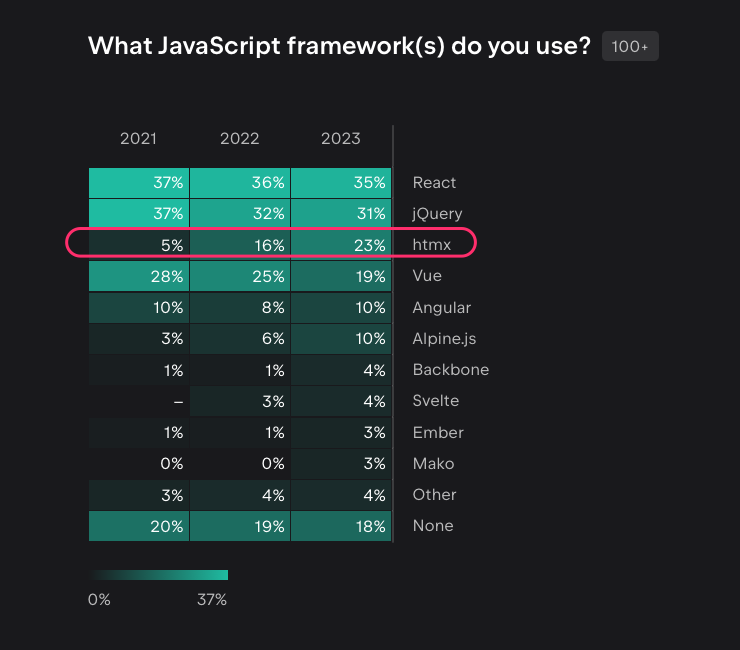Click the Backbone row label
740x650 pixels.
click(x=451, y=370)
